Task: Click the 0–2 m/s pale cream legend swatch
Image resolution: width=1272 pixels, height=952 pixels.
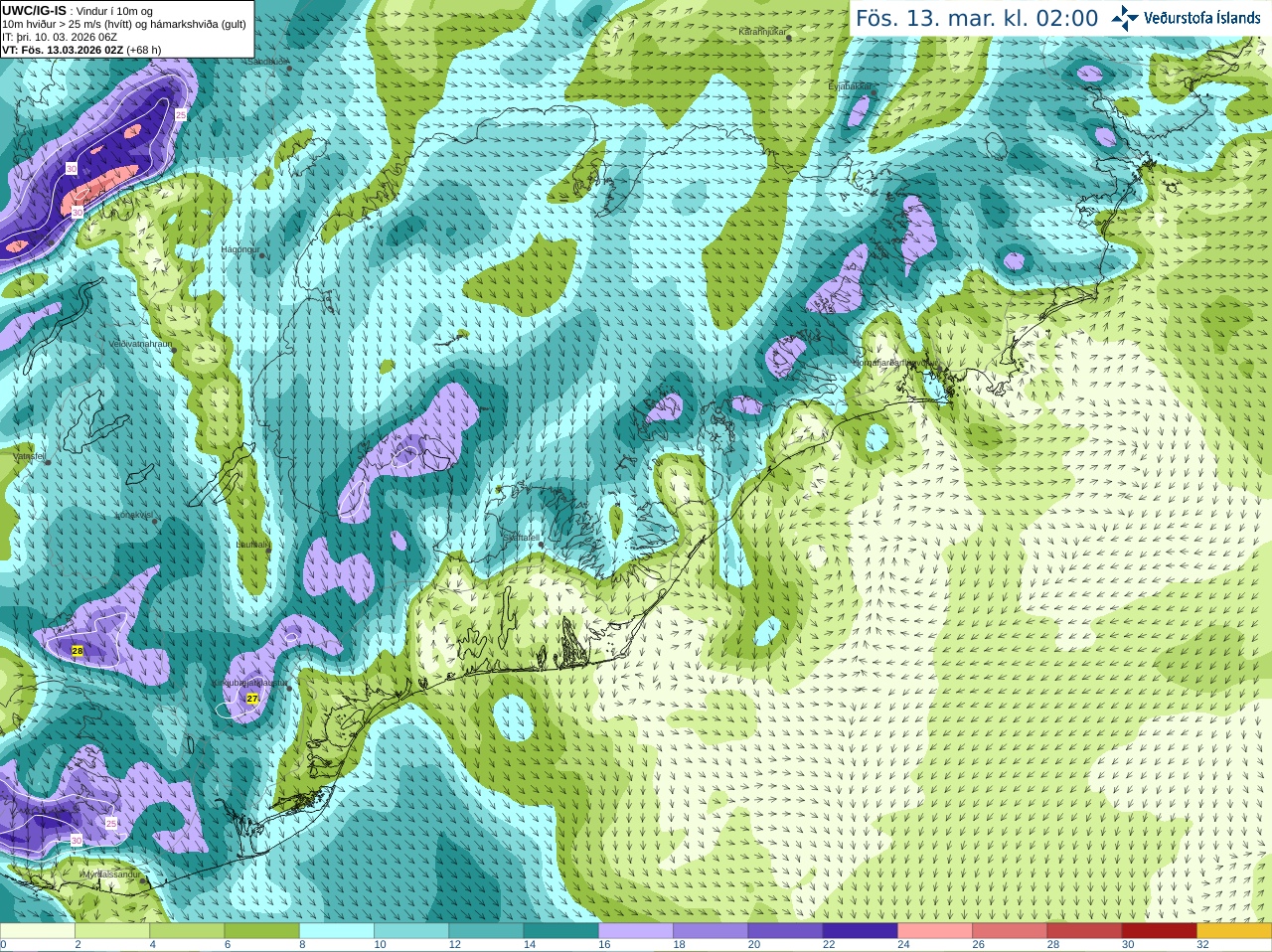Action: [x=38, y=931]
